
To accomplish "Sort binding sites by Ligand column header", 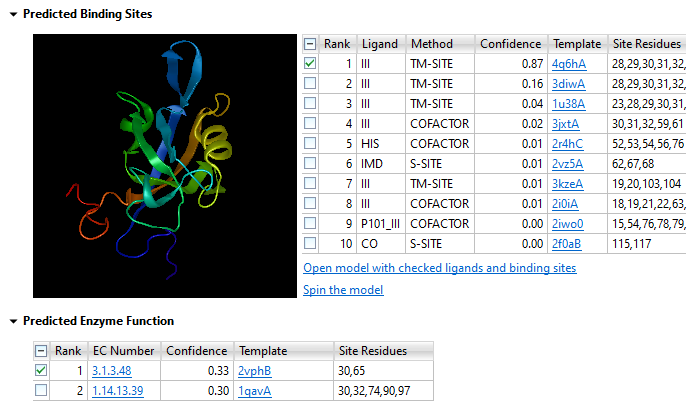I will pyautogui.click(x=381, y=44).
